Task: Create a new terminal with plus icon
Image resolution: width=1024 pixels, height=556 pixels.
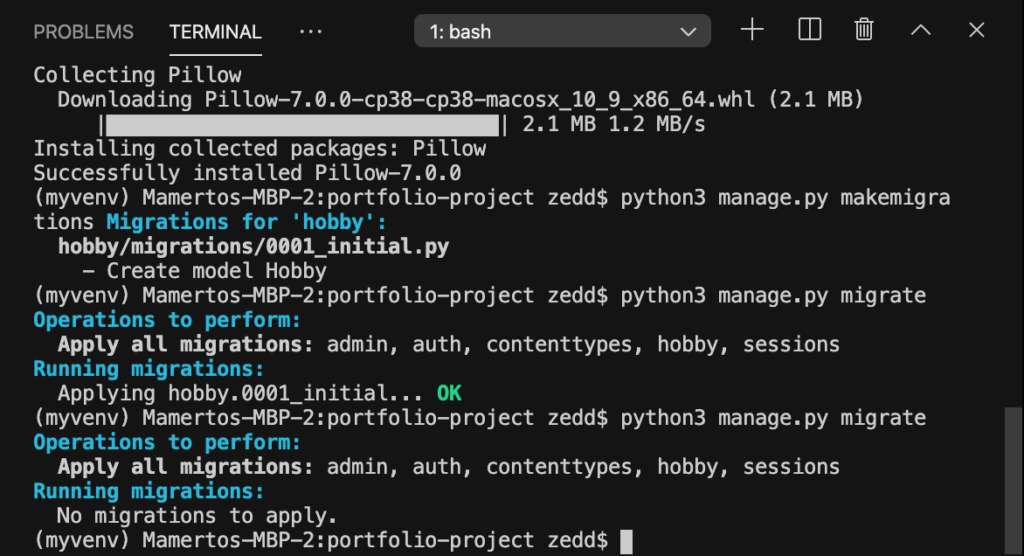Action: 752,30
